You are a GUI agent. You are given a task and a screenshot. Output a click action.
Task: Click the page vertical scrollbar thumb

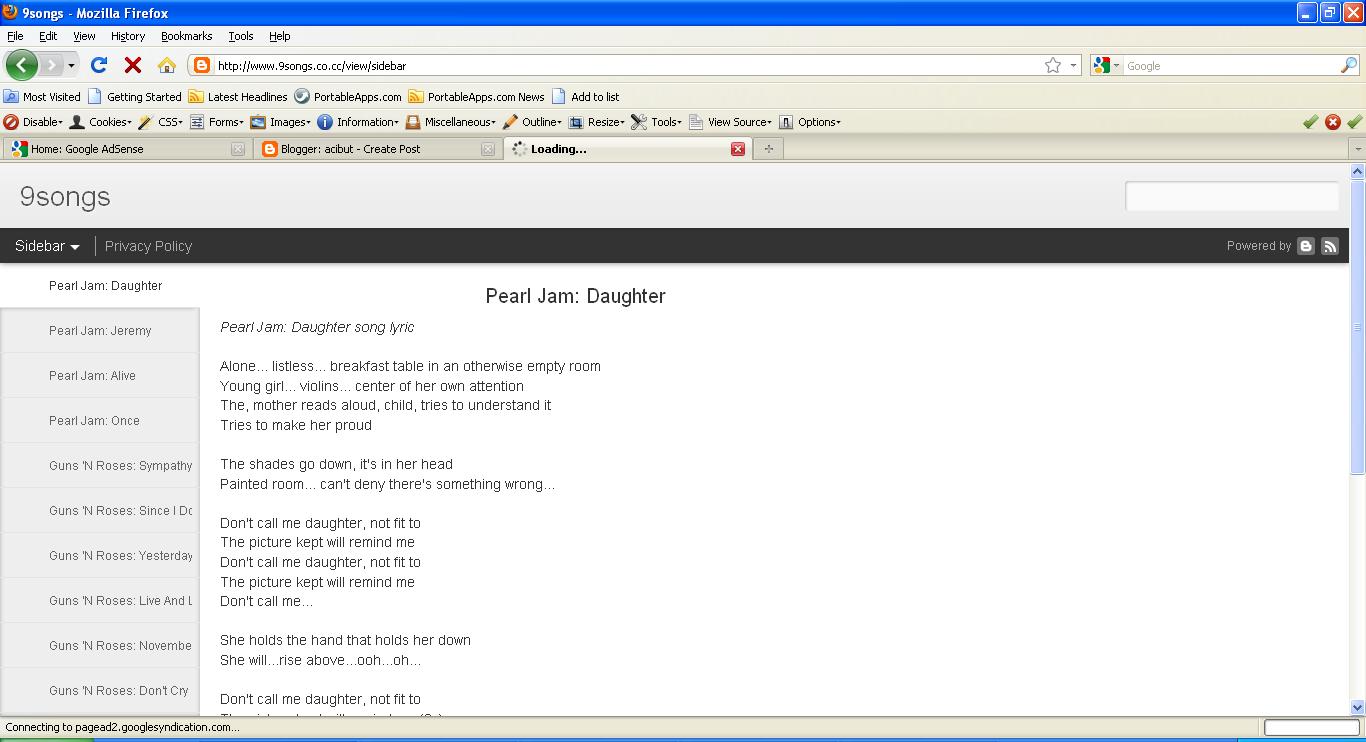pos(1357,327)
